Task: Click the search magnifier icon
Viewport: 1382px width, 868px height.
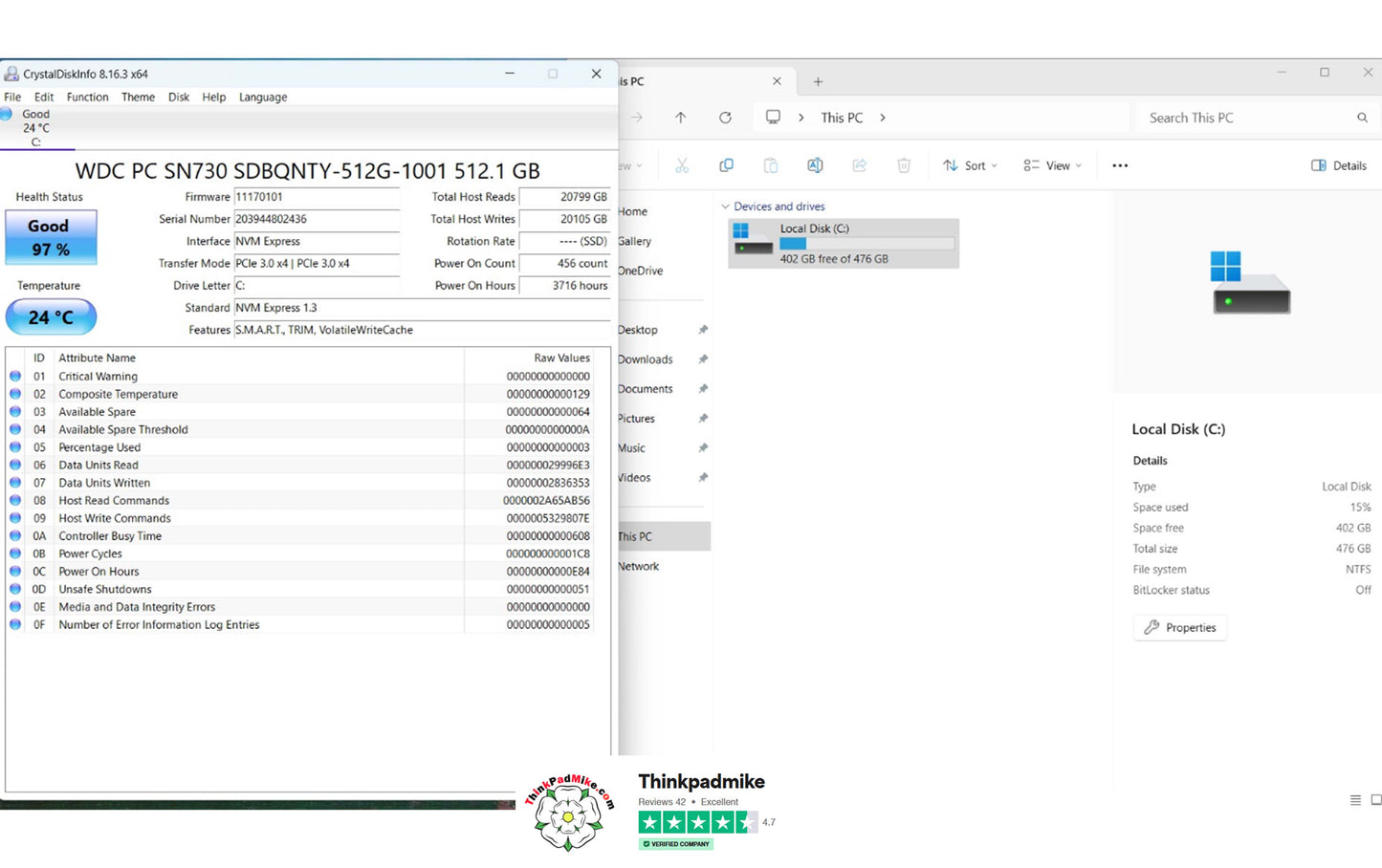Action: click(1362, 118)
